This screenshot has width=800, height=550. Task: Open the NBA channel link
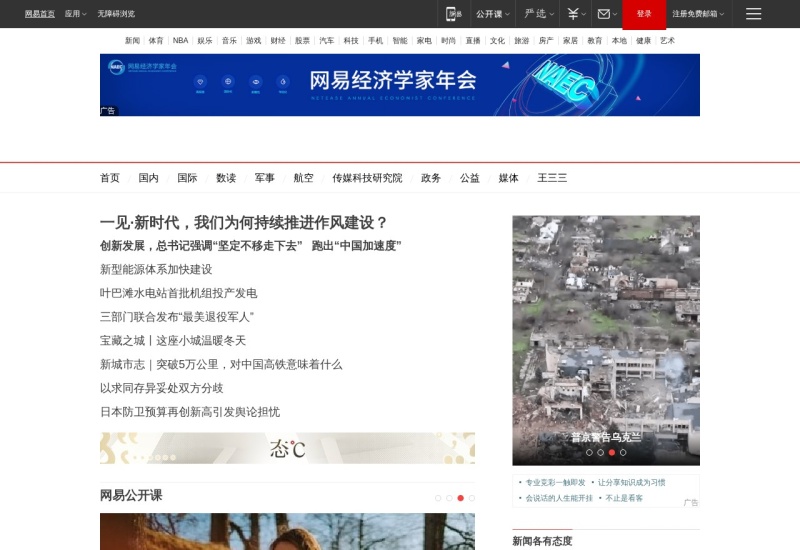180,40
